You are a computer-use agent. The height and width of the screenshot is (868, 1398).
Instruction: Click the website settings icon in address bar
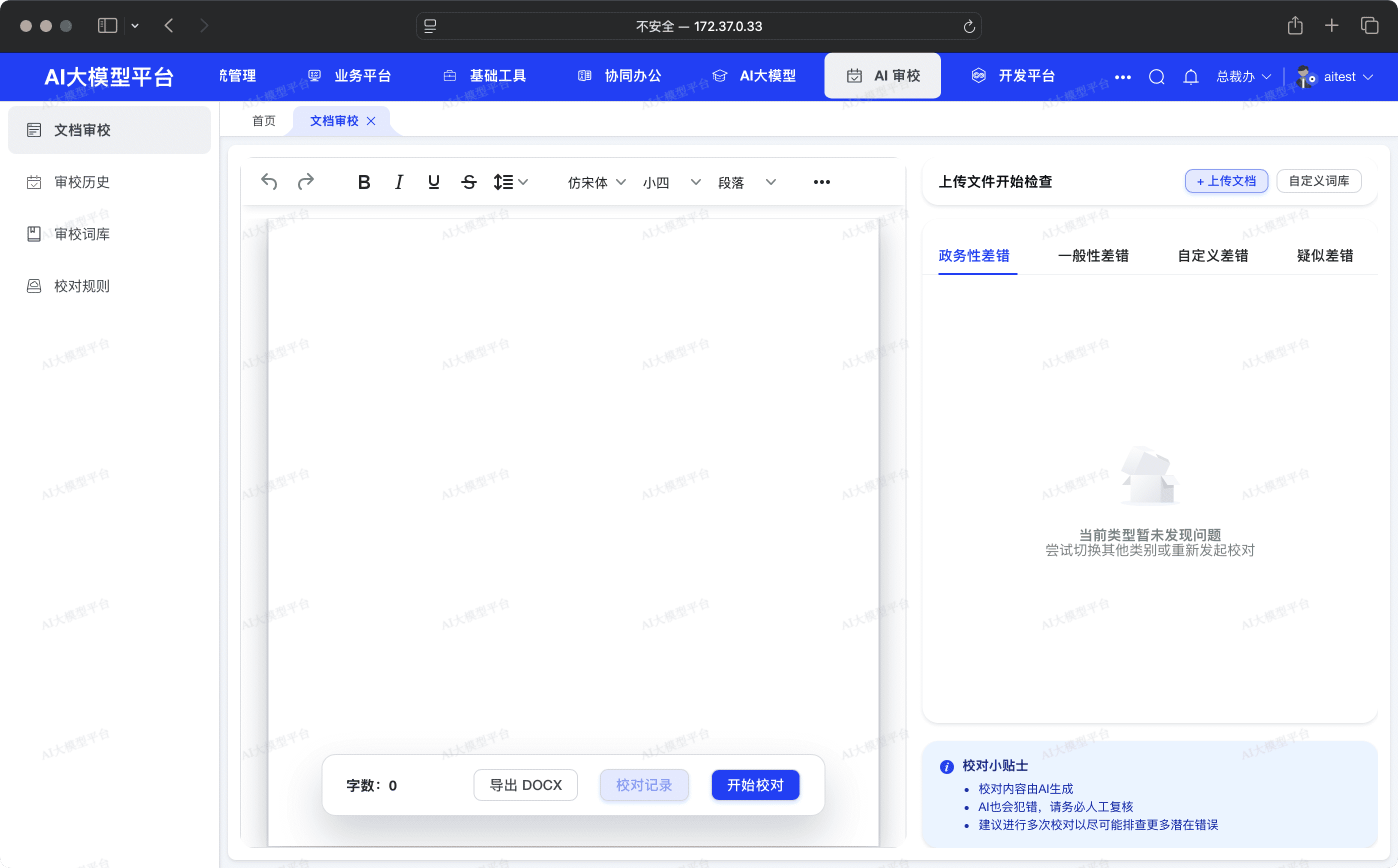pos(430,26)
